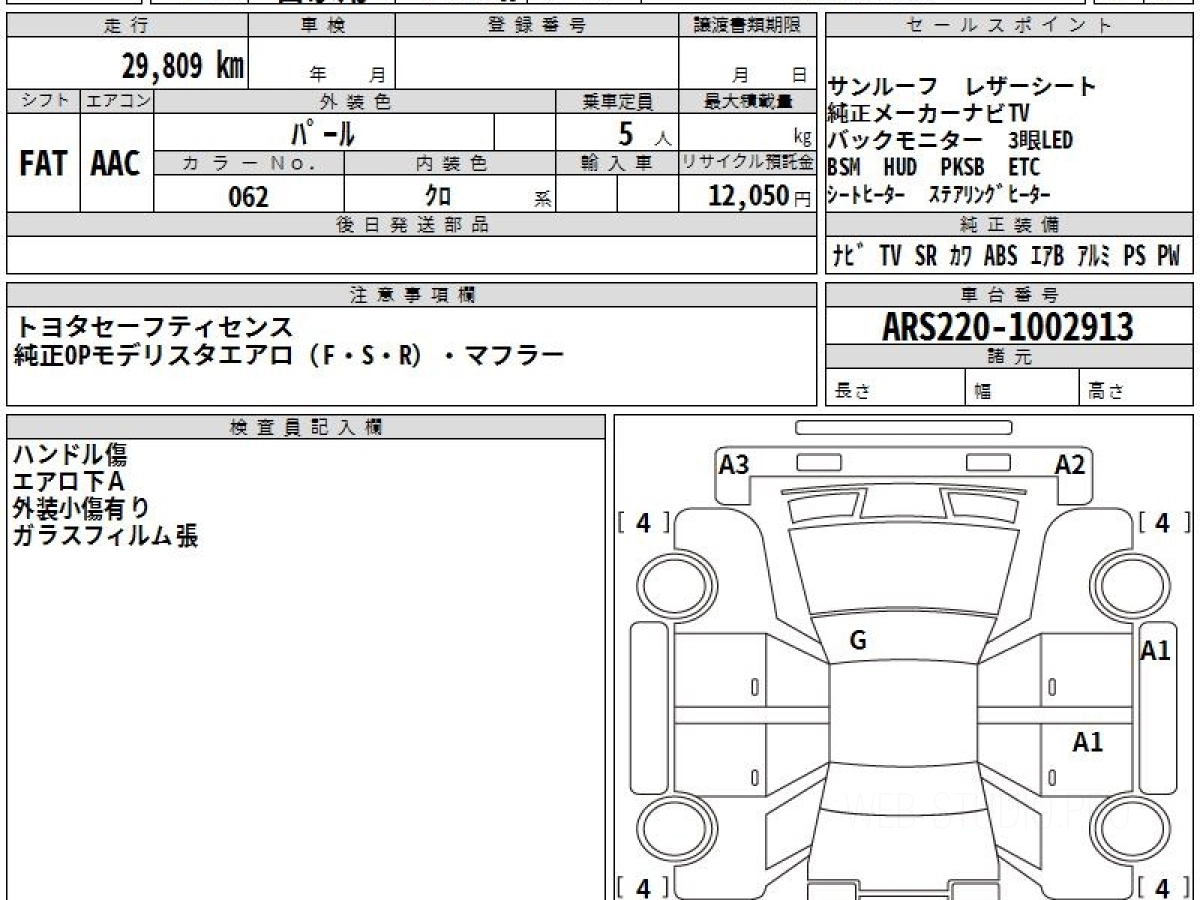Screen dimensions: 1200x900
Task: Click the セールスポイント header
Action: pyautogui.click(x=1008, y=26)
